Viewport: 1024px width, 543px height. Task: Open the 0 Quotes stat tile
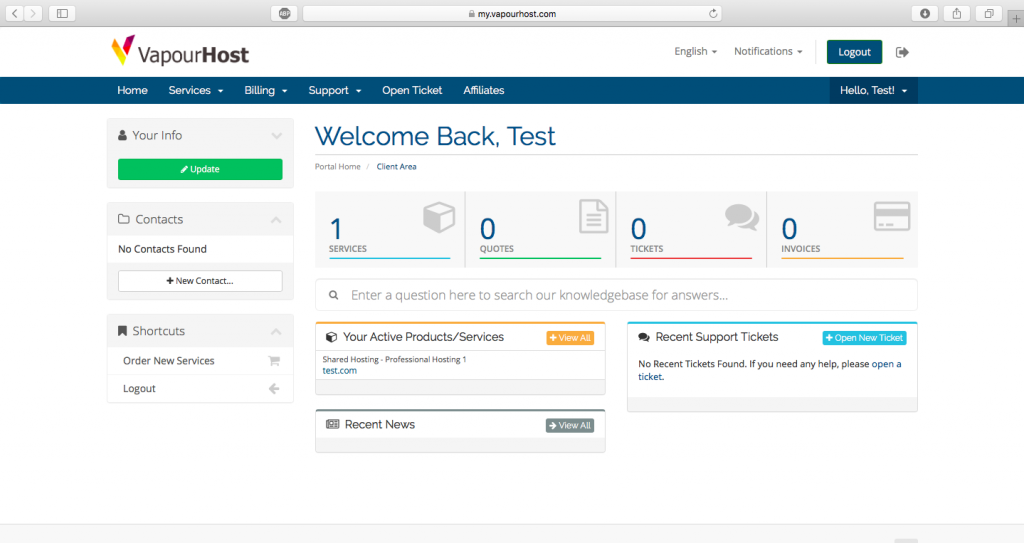point(541,229)
